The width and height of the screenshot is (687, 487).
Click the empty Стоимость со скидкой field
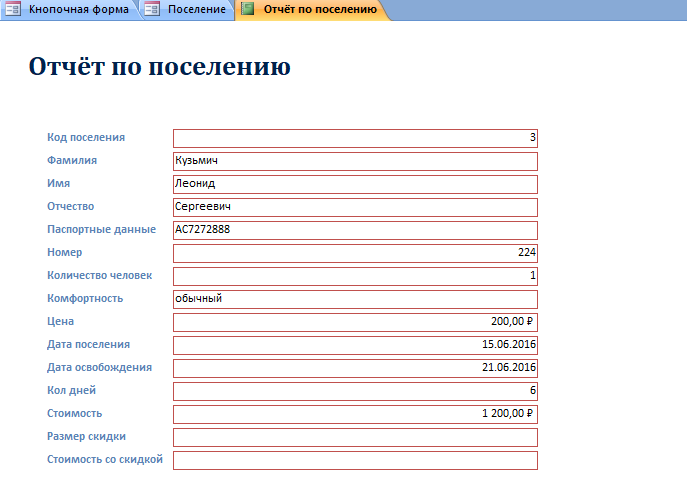[x=355, y=460]
